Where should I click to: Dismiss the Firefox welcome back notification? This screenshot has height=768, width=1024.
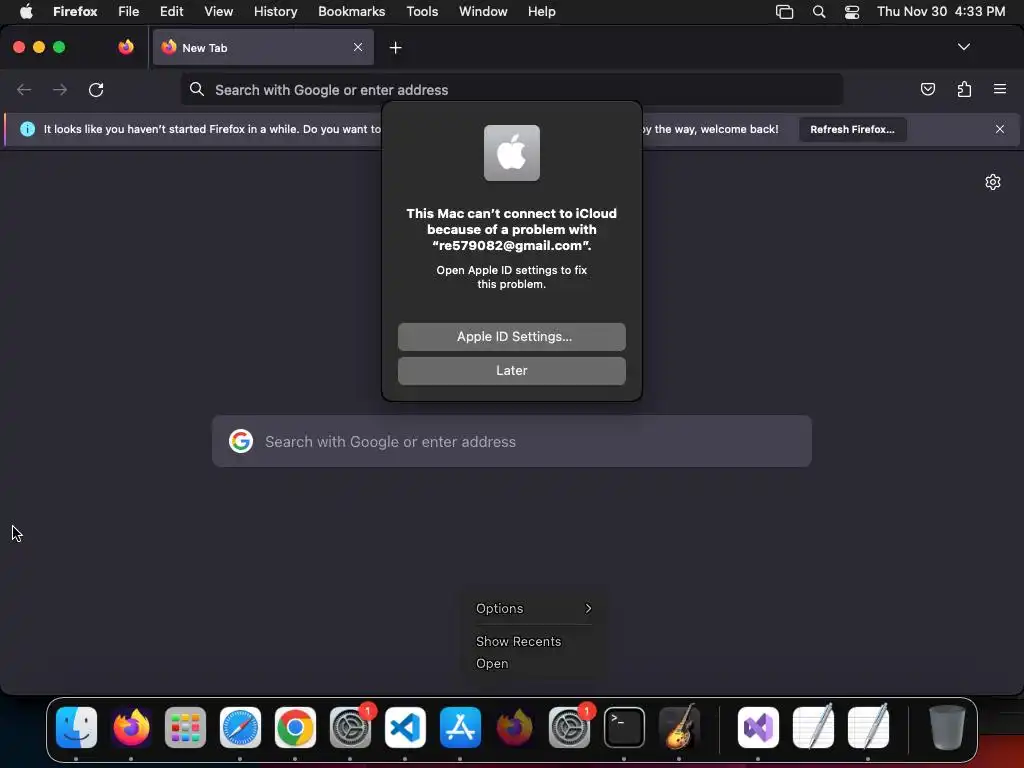coord(1000,129)
